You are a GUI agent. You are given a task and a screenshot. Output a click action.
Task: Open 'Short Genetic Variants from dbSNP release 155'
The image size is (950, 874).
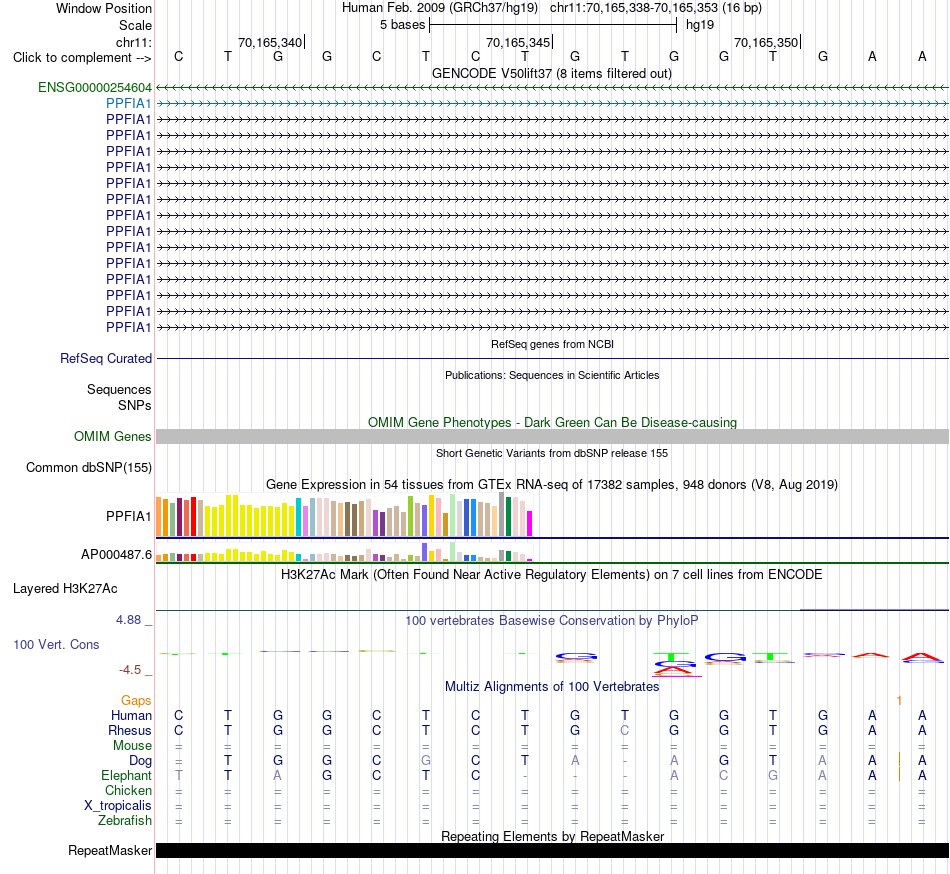pyautogui.click(x=552, y=453)
